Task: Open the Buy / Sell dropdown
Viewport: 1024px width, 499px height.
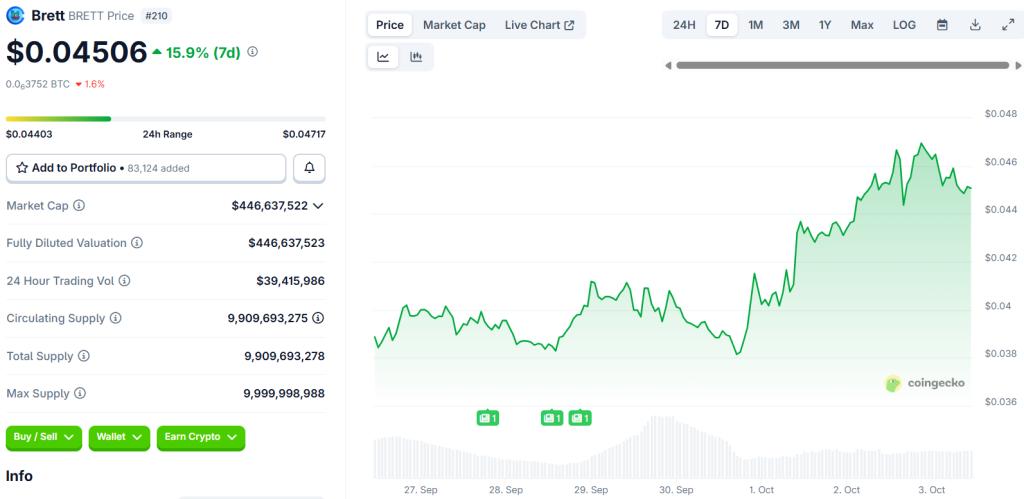Action: (44, 437)
